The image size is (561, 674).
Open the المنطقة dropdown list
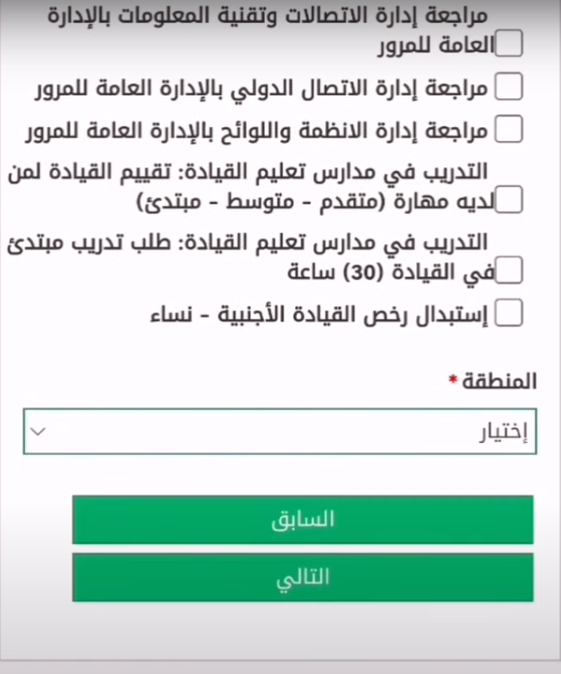tap(280, 431)
